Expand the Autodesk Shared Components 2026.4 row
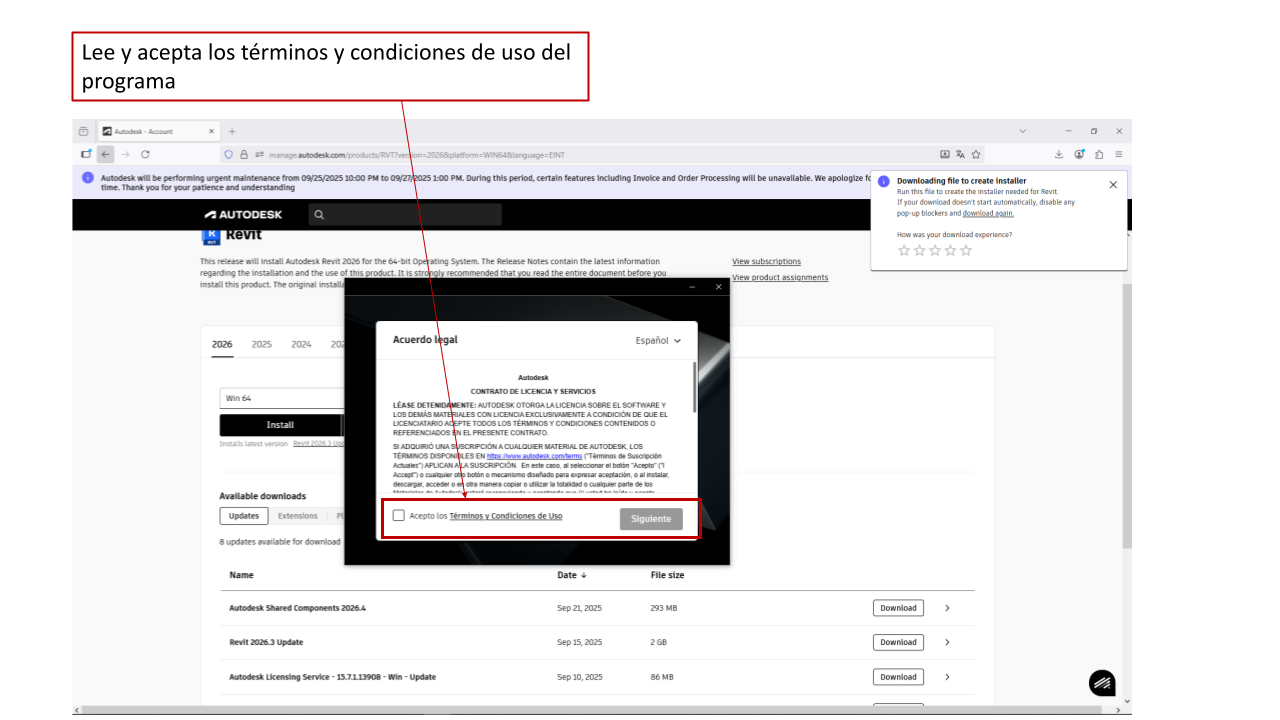 pyautogui.click(x=947, y=608)
